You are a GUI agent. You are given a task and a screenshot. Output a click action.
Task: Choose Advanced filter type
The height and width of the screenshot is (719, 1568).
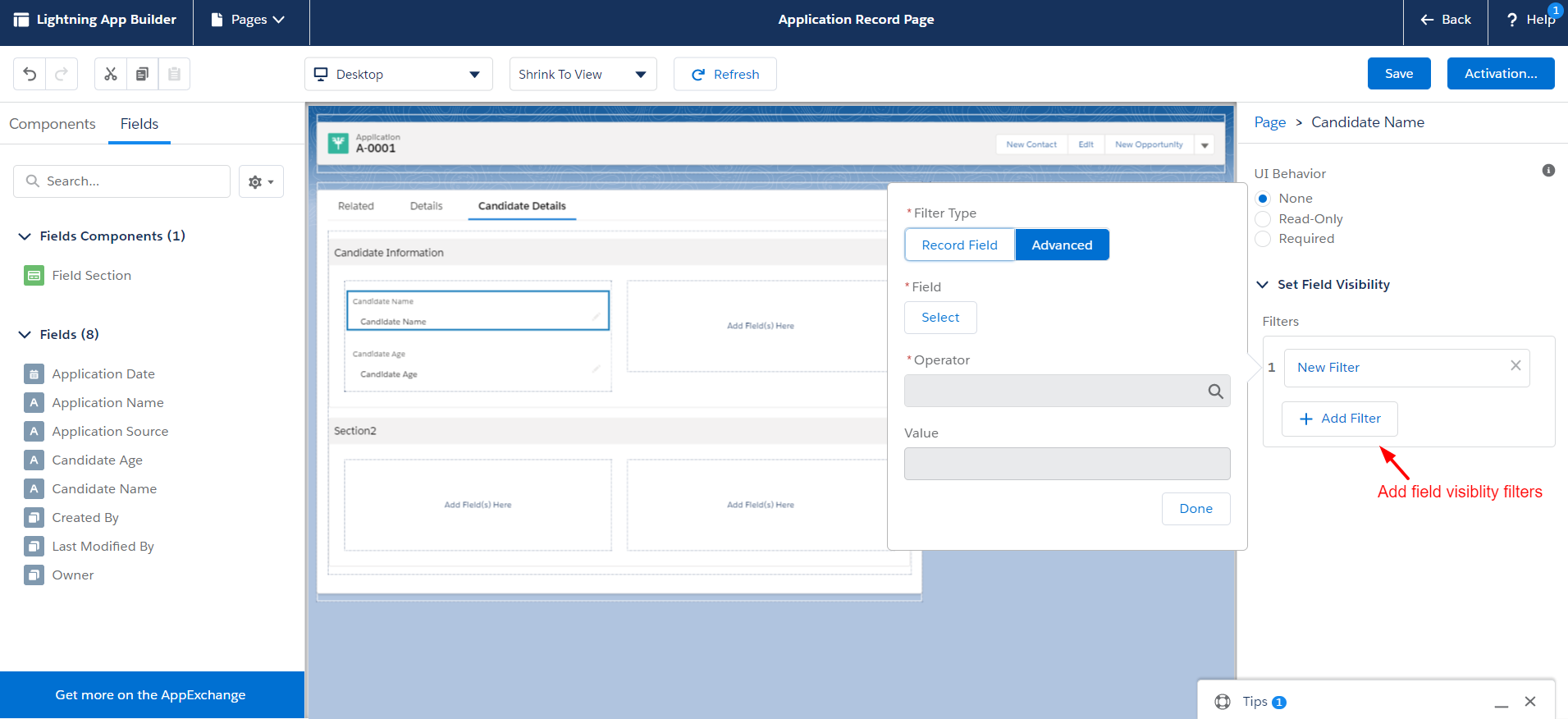[1062, 245]
